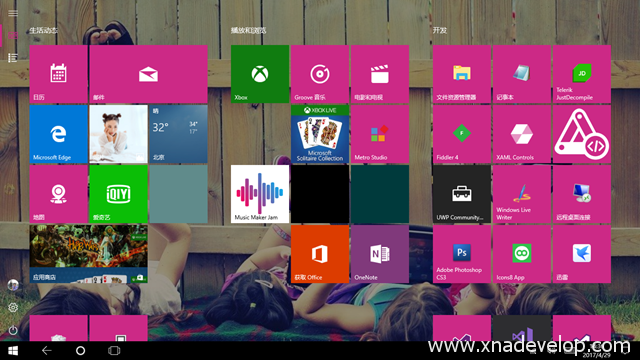Open Windows Live Writer tile

[x=522, y=194]
